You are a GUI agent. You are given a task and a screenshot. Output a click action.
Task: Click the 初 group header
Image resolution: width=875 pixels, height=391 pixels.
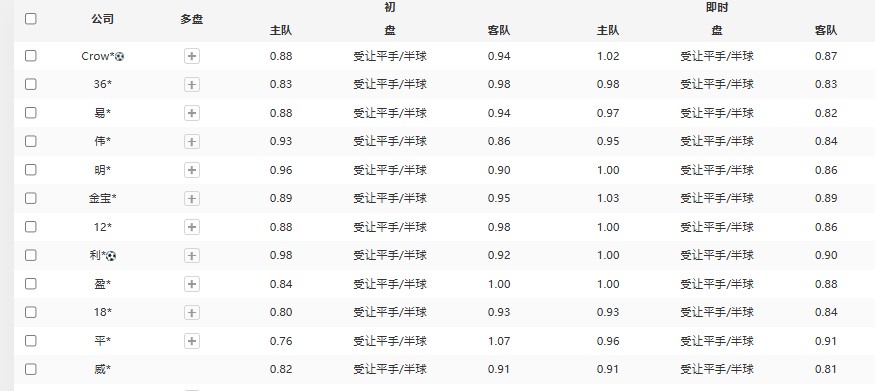coord(390,7)
